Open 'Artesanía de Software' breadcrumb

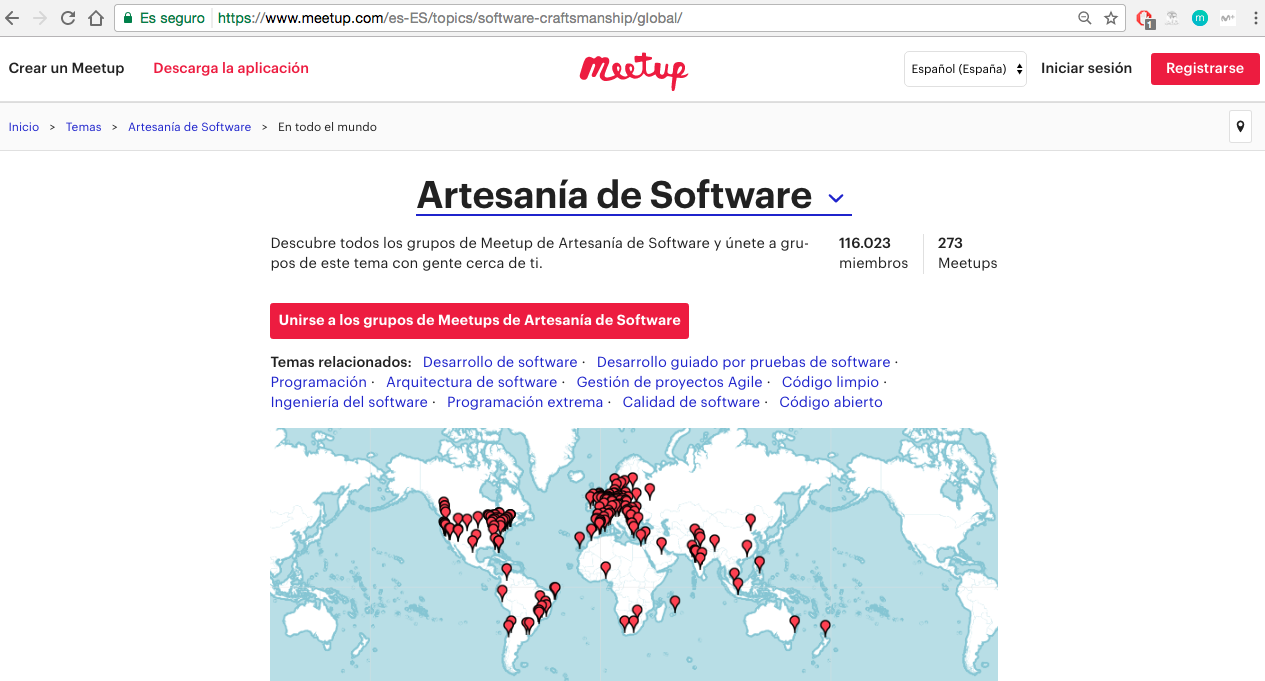click(x=189, y=127)
